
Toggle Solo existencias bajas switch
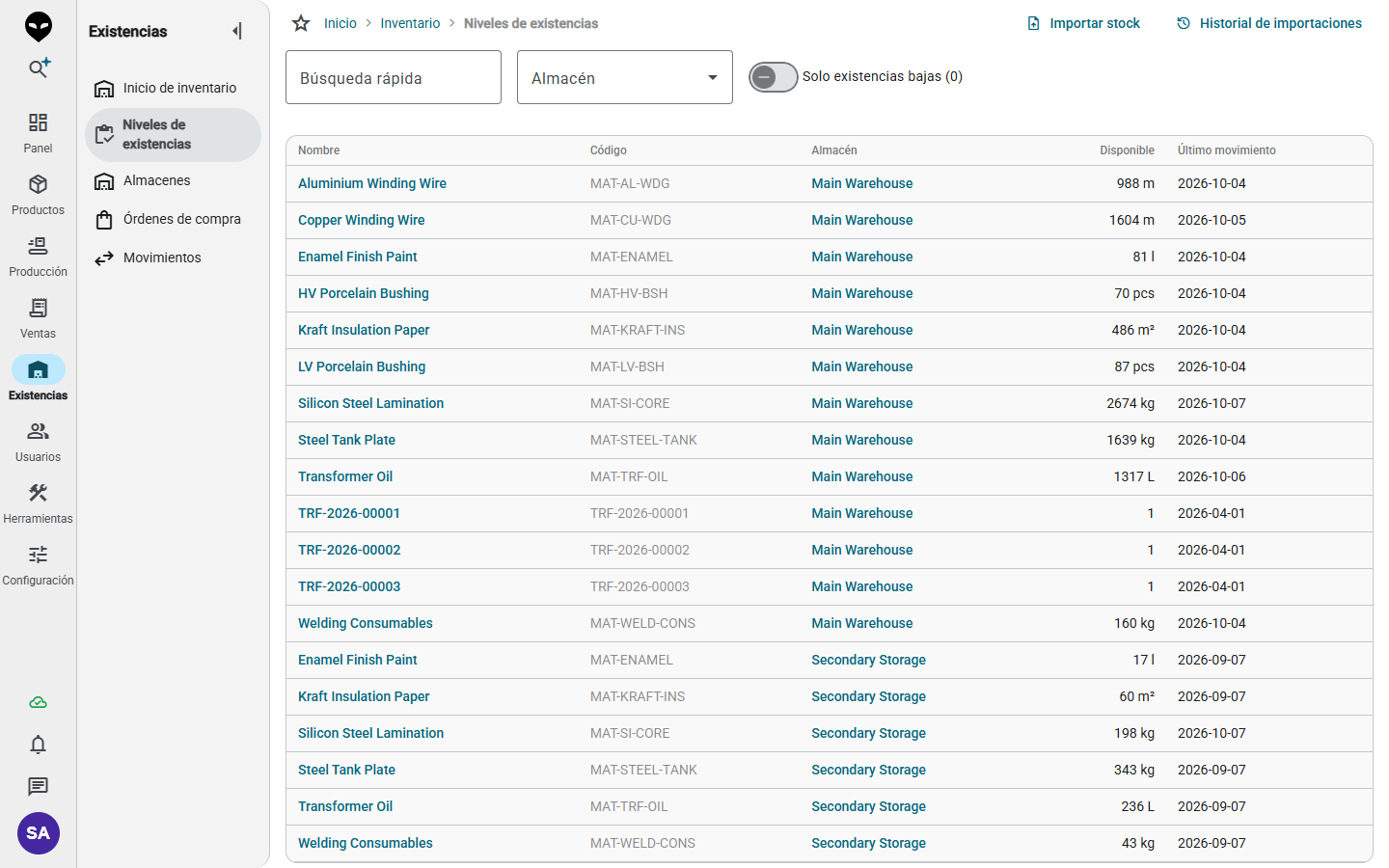[x=774, y=77]
